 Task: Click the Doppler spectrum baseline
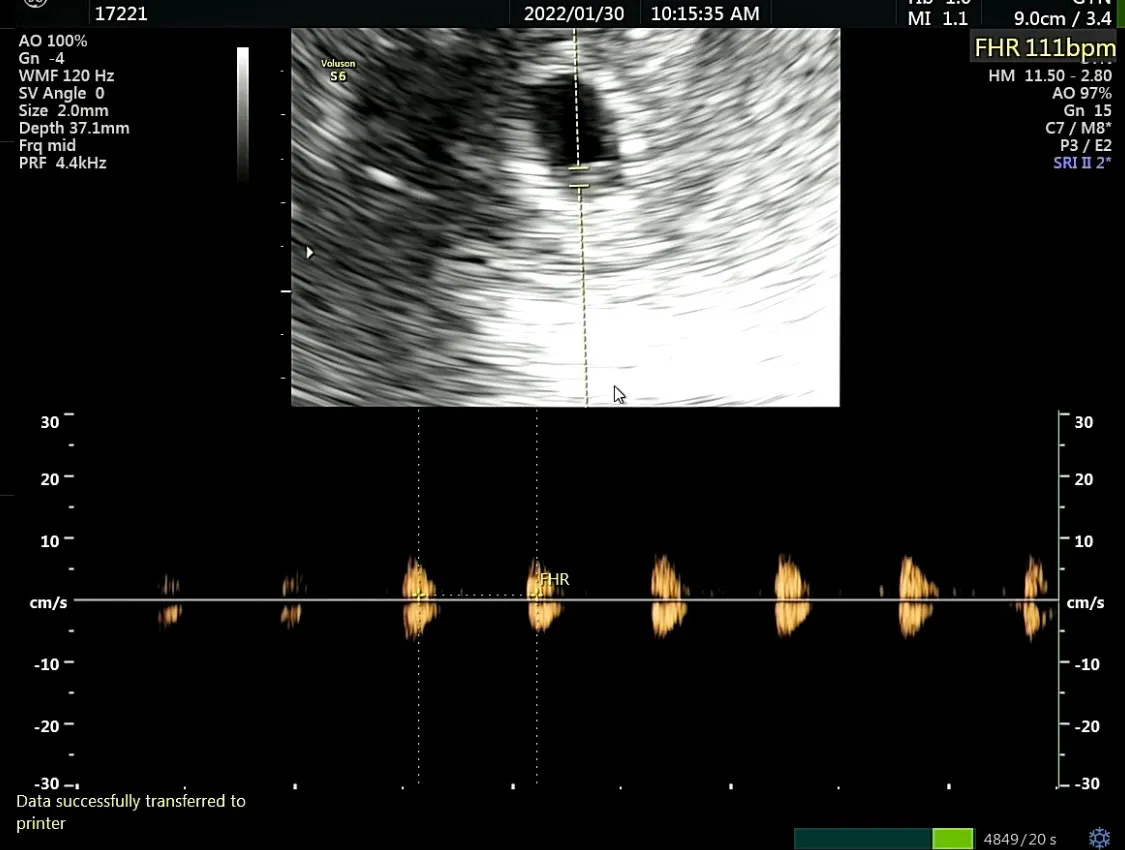click(566, 600)
